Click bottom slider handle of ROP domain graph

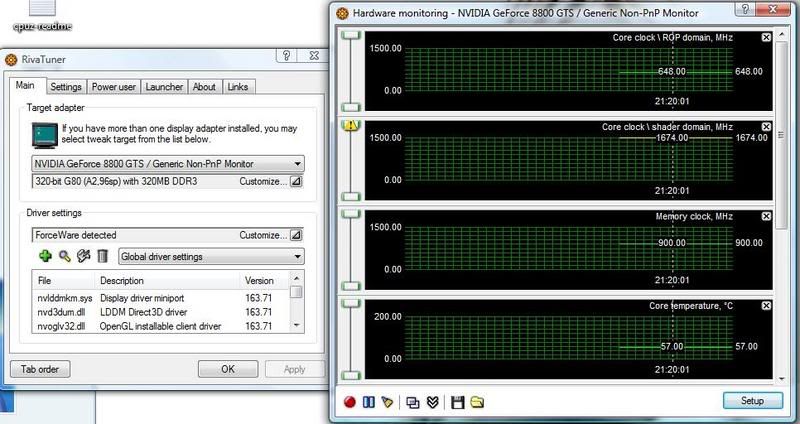coord(351,107)
